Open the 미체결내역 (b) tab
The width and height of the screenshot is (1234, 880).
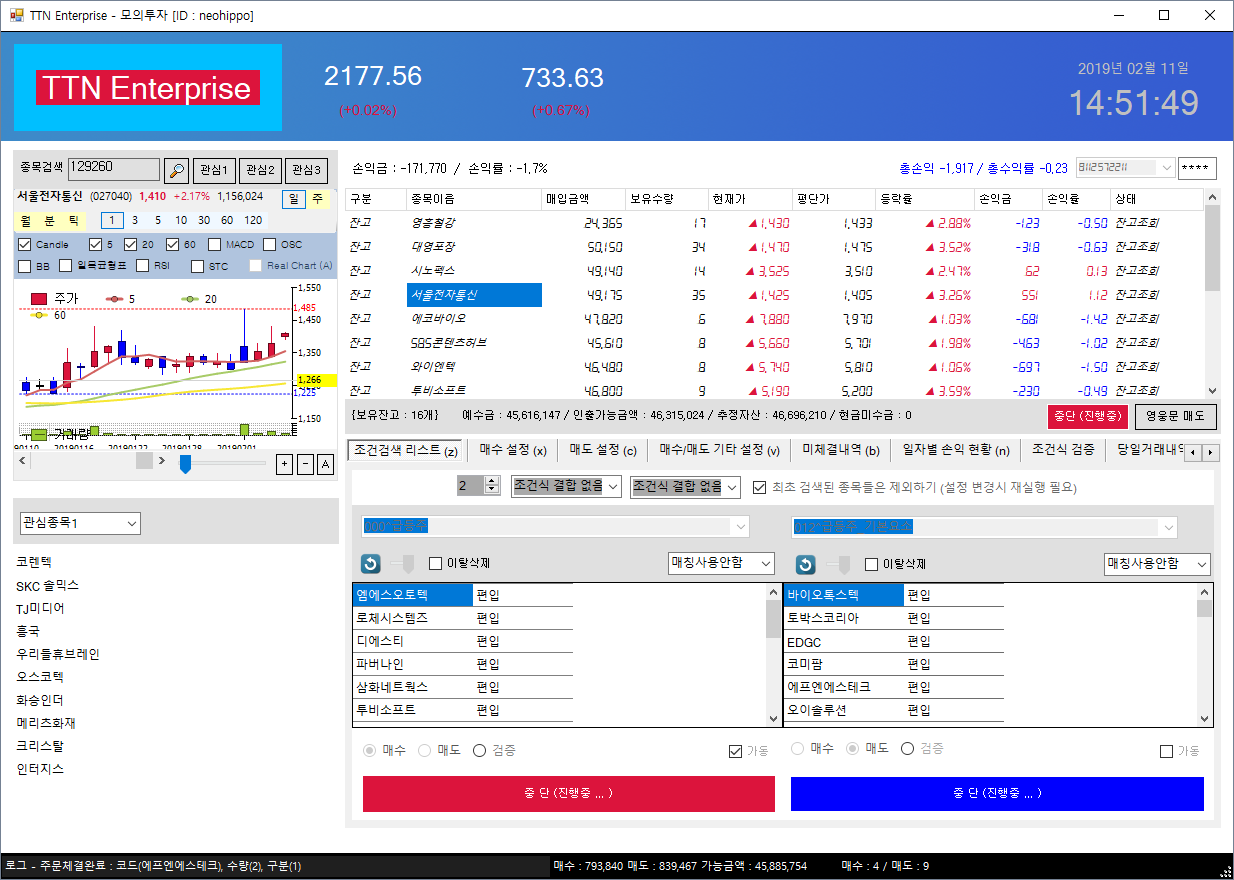click(841, 450)
